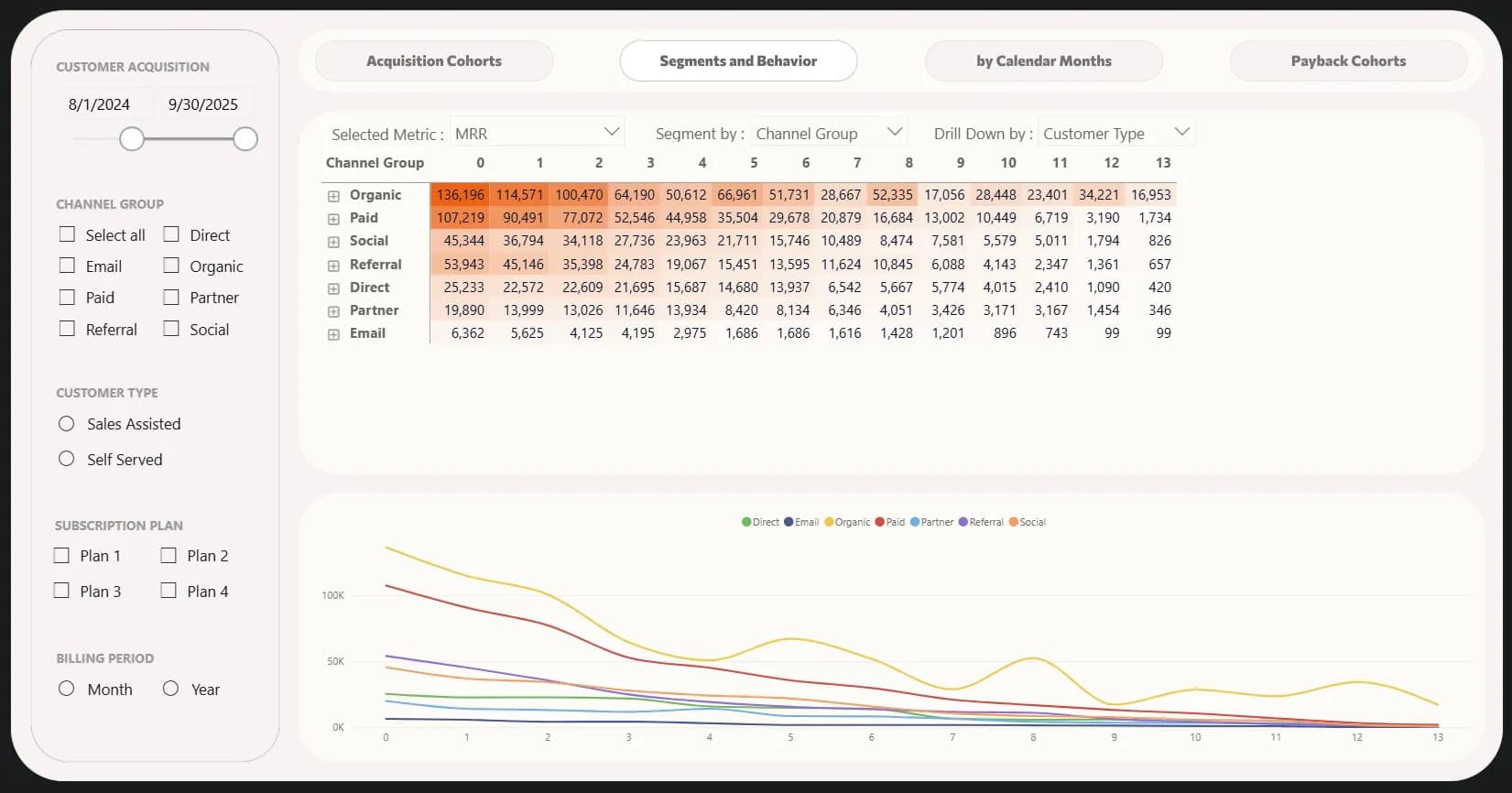The width and height of the screenshot is (1512, 793).
Task: Click the Channel Group column header
Action: (375, 163)
